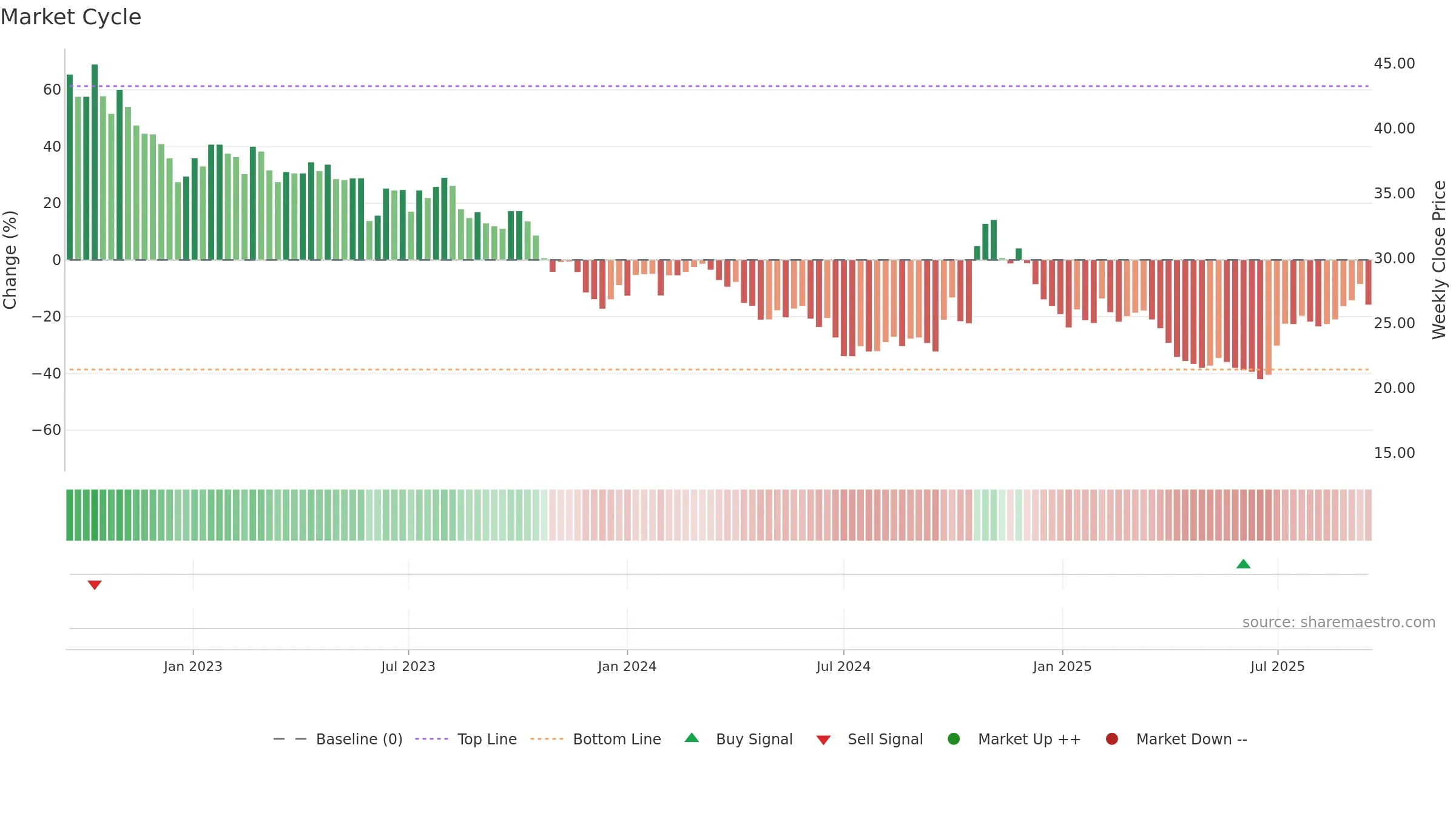Click the purple dotted Top Line legend swatch
Viewport: 1456px width, 819px height.
coord(431,739)
